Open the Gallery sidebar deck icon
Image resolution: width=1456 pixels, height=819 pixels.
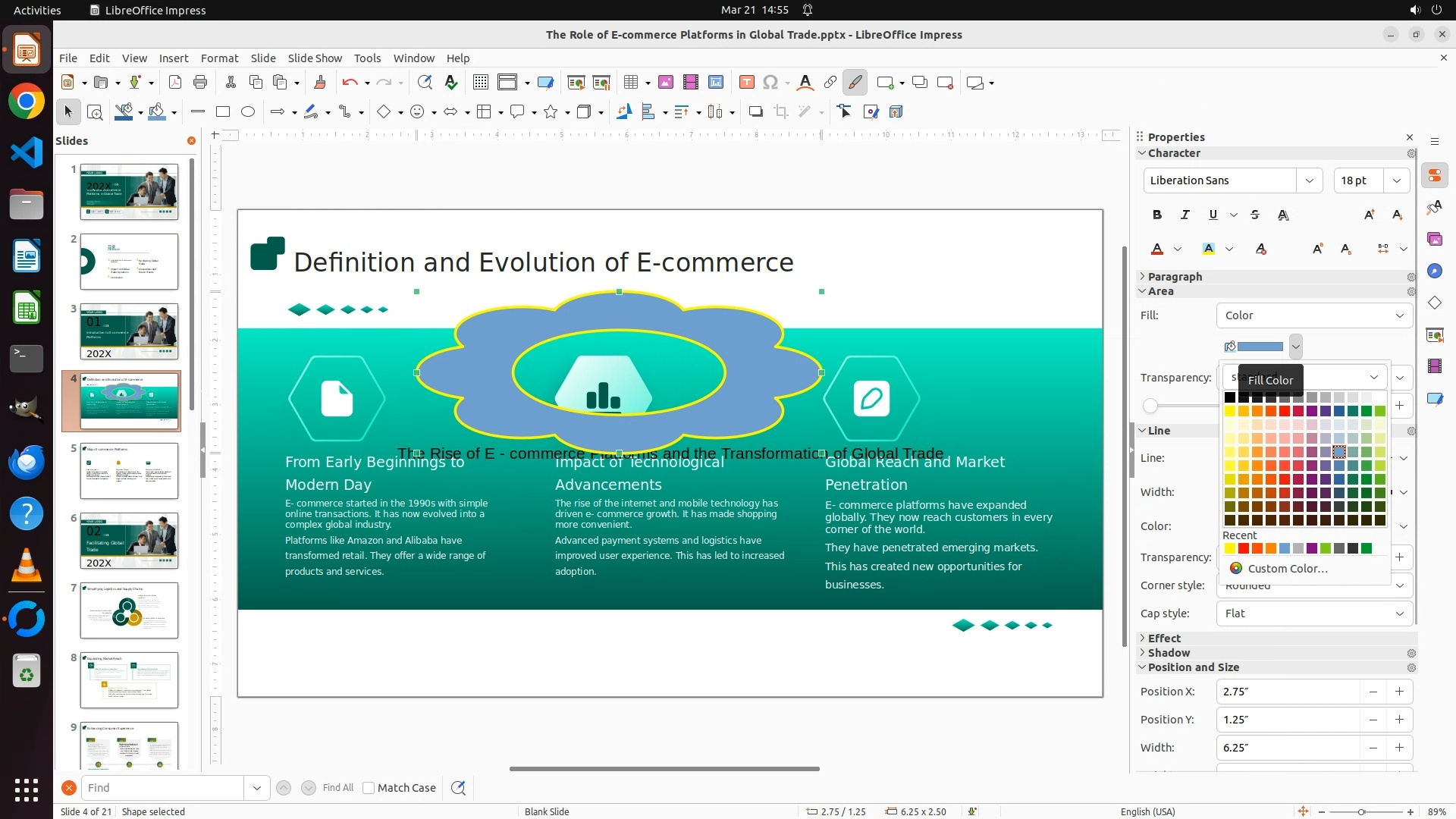[x=1434, y=240]
